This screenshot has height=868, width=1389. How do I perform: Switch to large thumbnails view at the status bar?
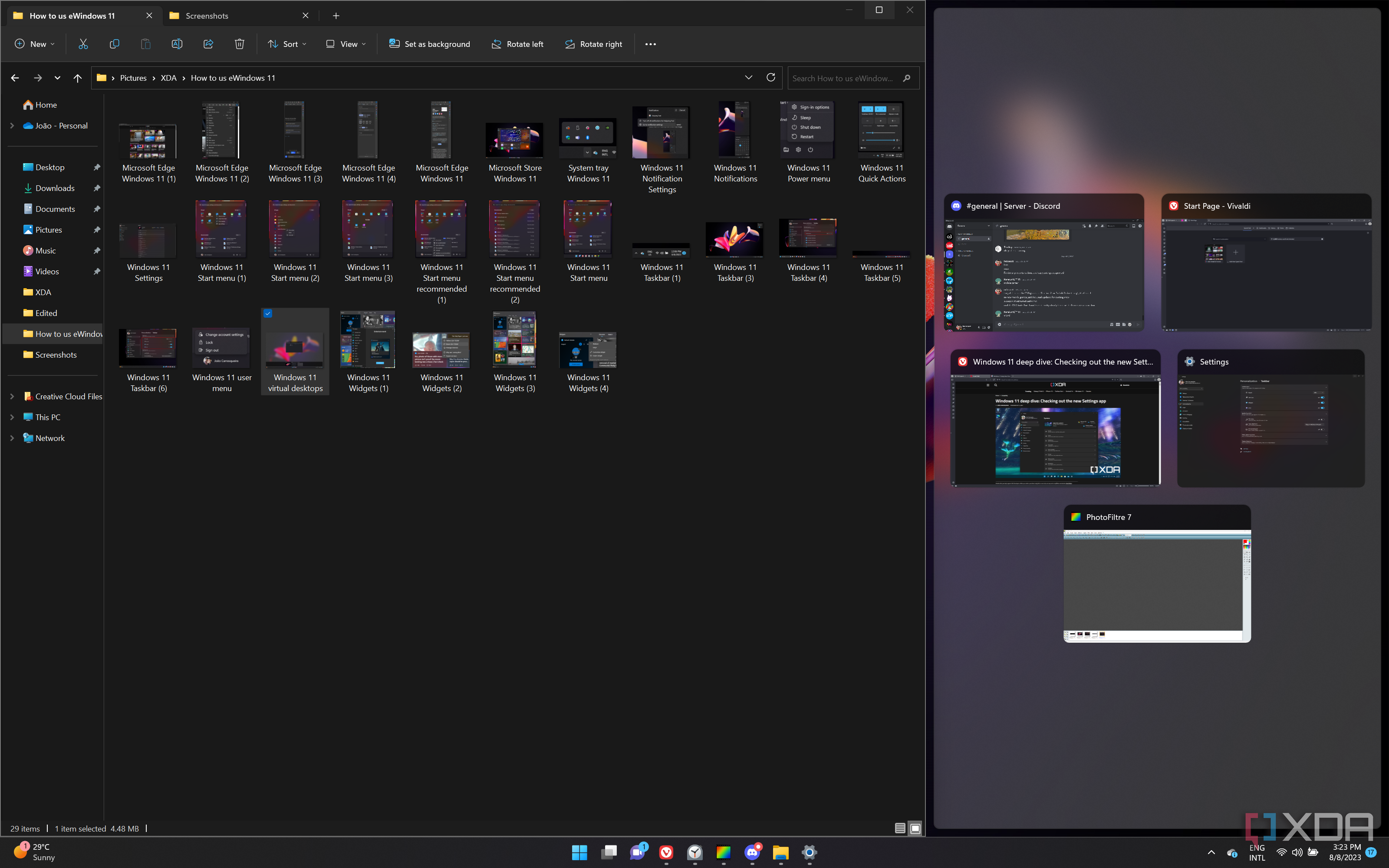click(x=915, y=829)
